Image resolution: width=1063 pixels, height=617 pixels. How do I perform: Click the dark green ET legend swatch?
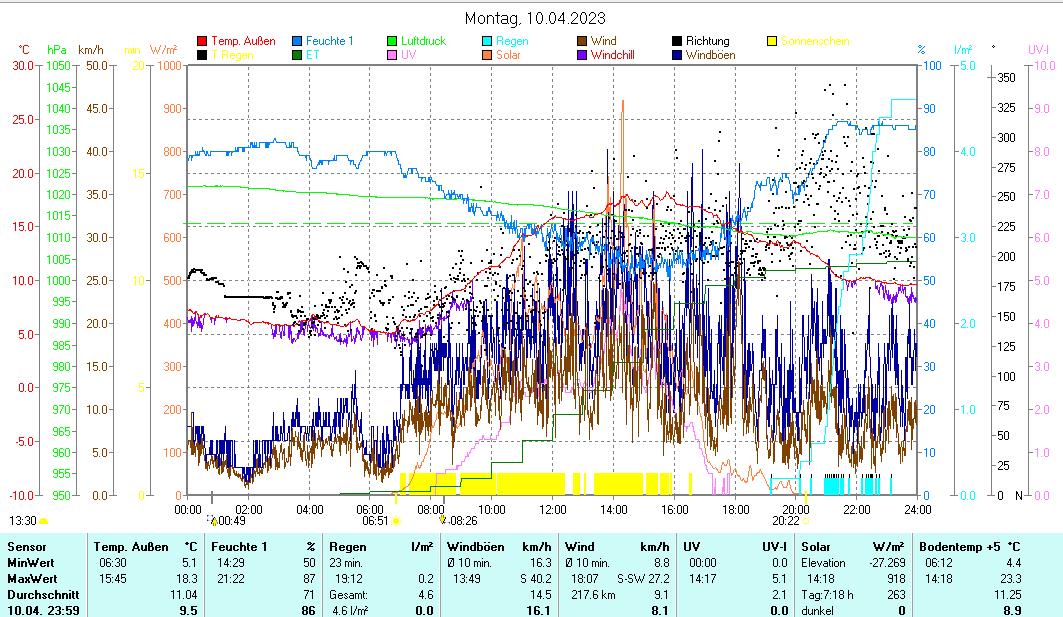pyautogui.click(x=298, y=55)
